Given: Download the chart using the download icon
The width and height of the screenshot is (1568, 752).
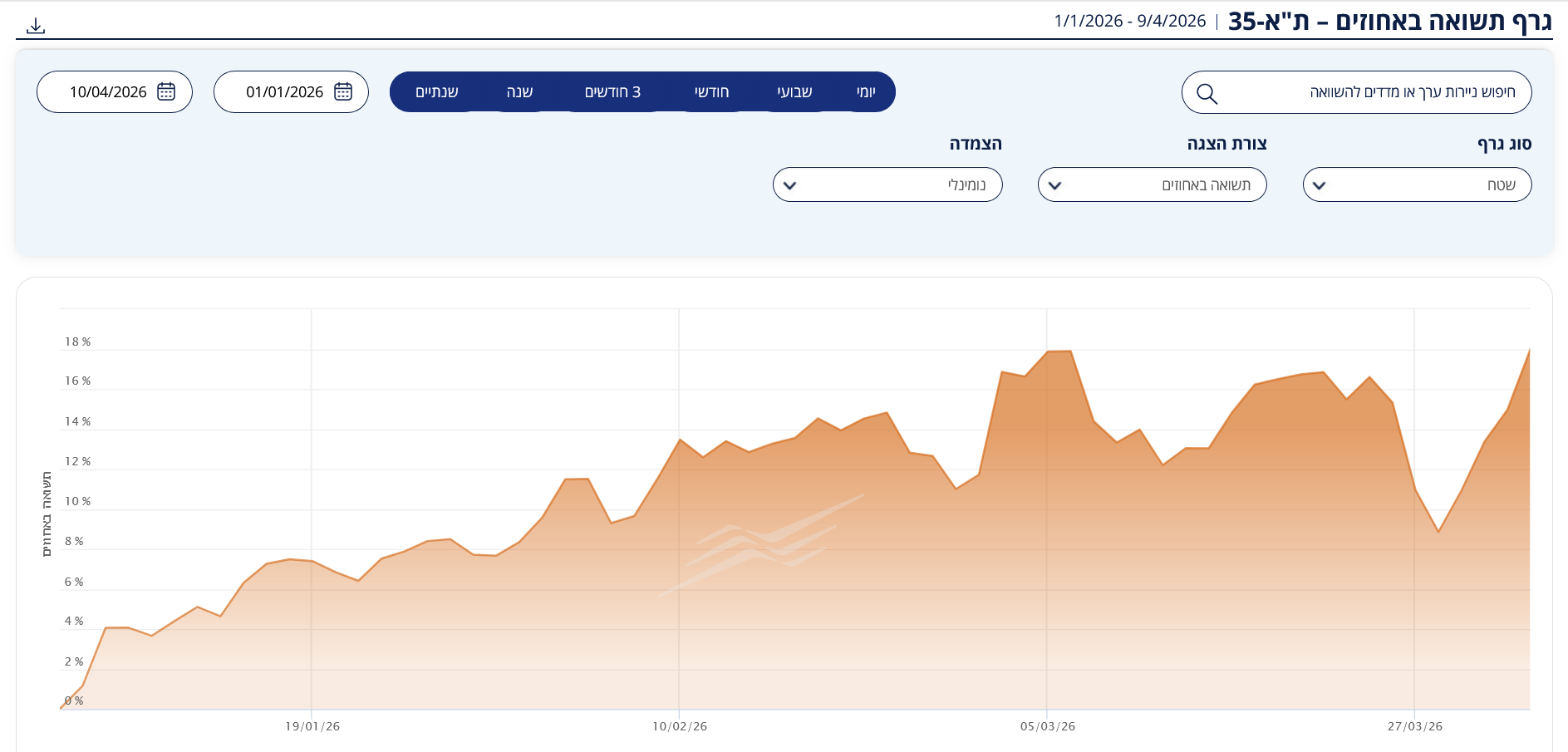Looking at the screenshot, I should click(36, 26).
